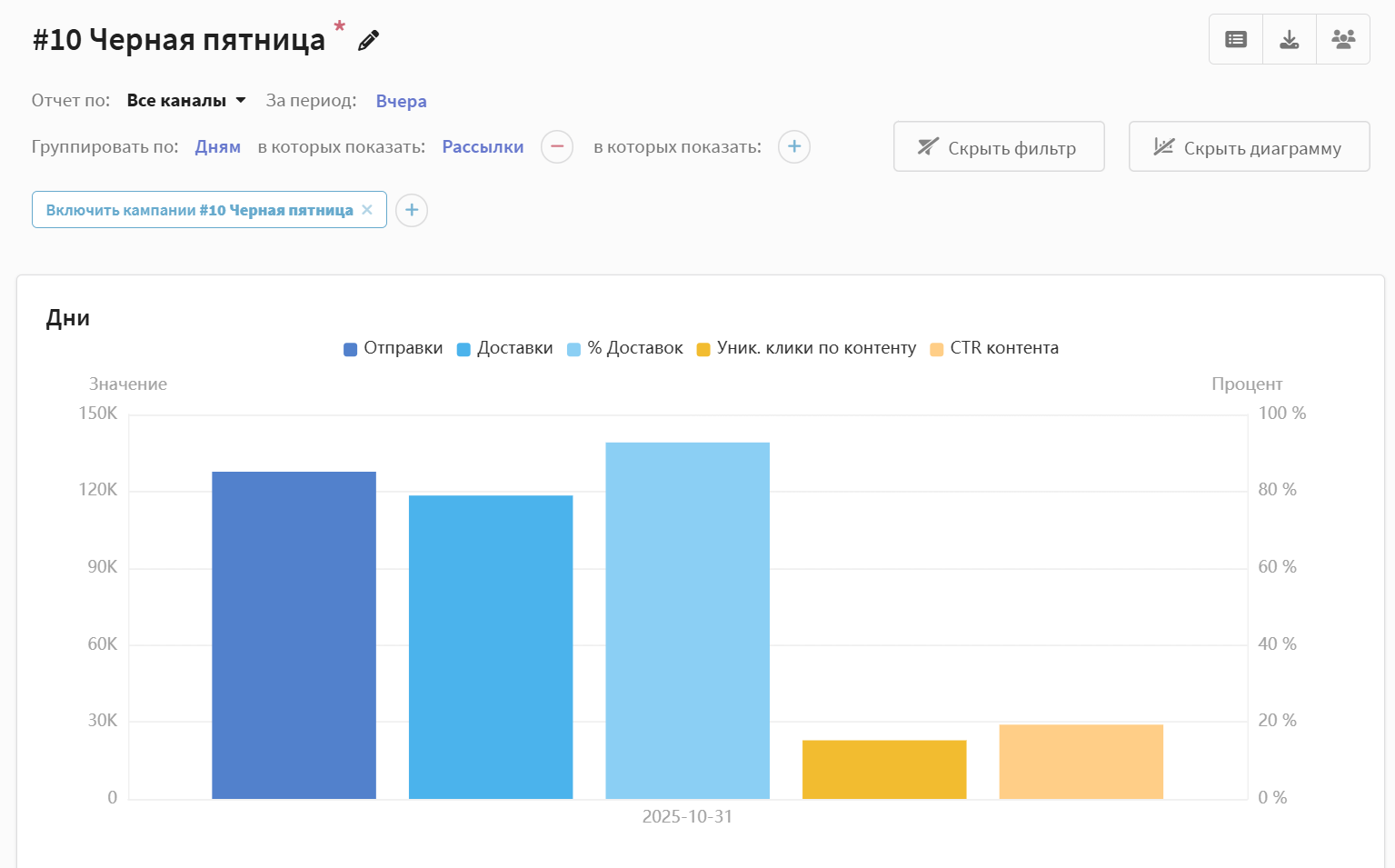Toggle Отправки series in chart legend
The height and width of the screenshot is (868, 1395).
pyautogui.click(x=394, y=348)
